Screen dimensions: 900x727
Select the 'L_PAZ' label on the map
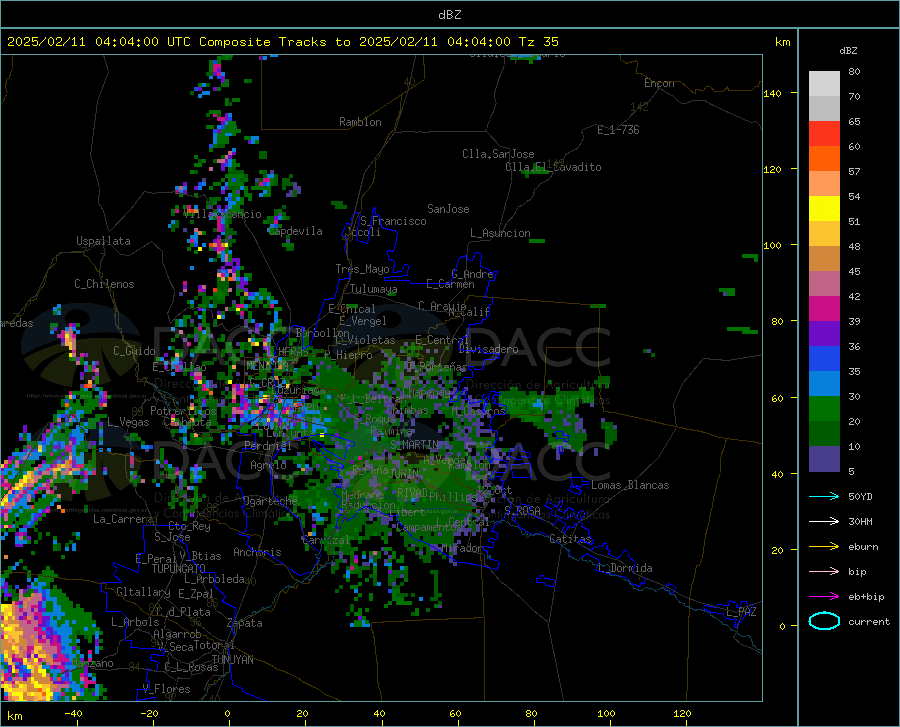coord(742,612)
